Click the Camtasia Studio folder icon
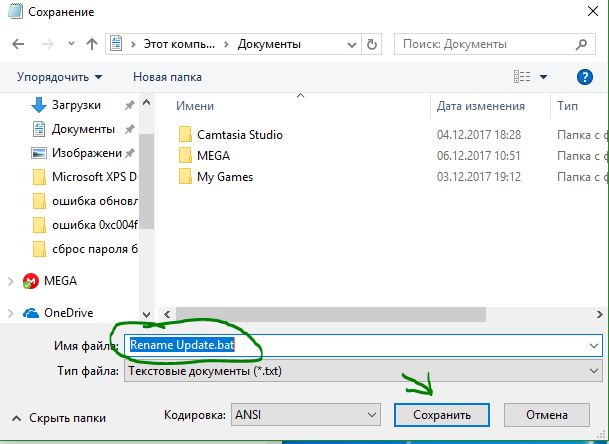Screen dimensions: 609x444 pos(185,134)
